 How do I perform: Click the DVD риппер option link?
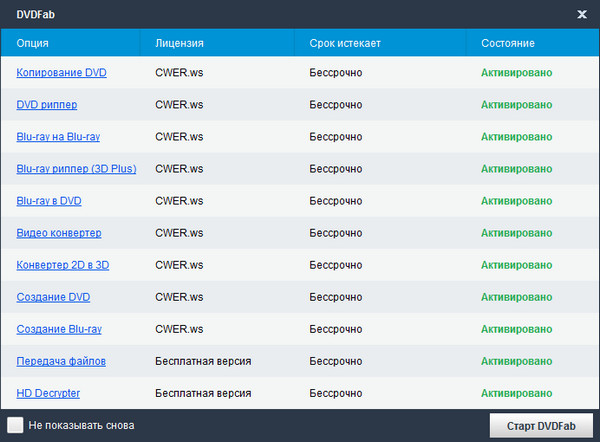(47, 105)
